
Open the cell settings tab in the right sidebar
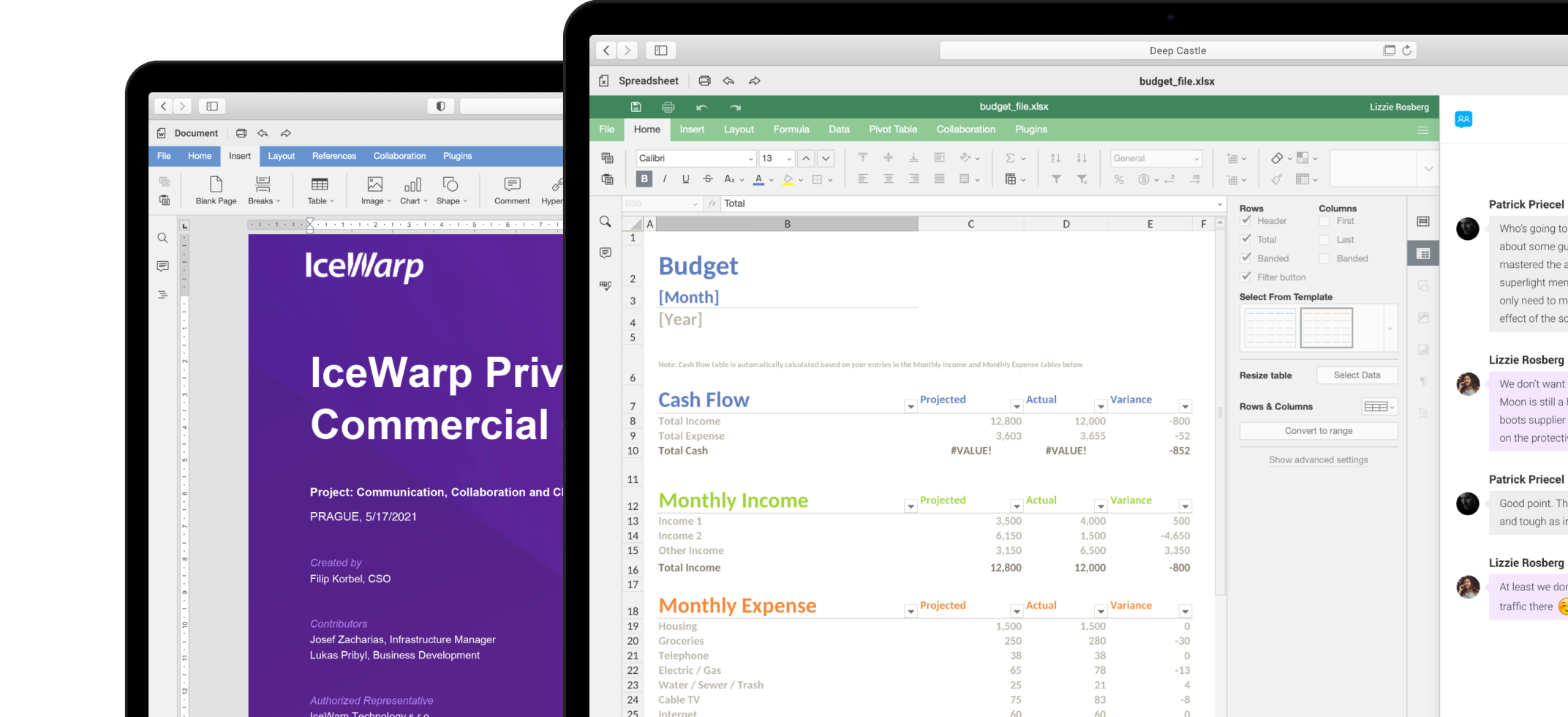coord(1423,221)
